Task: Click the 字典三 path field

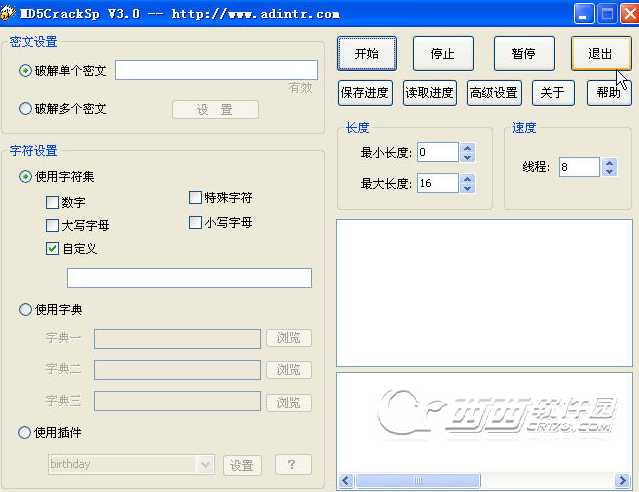Action: click(177, 401)
